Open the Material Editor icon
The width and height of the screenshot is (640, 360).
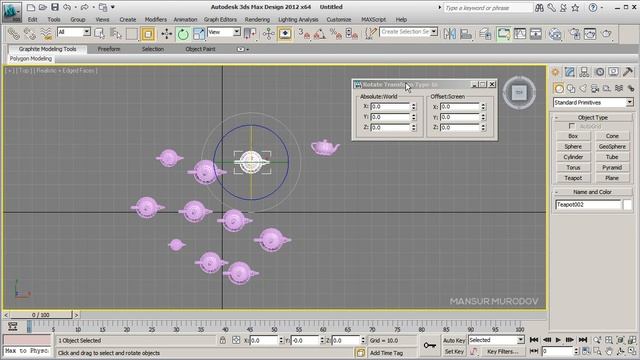coord(555,34)
